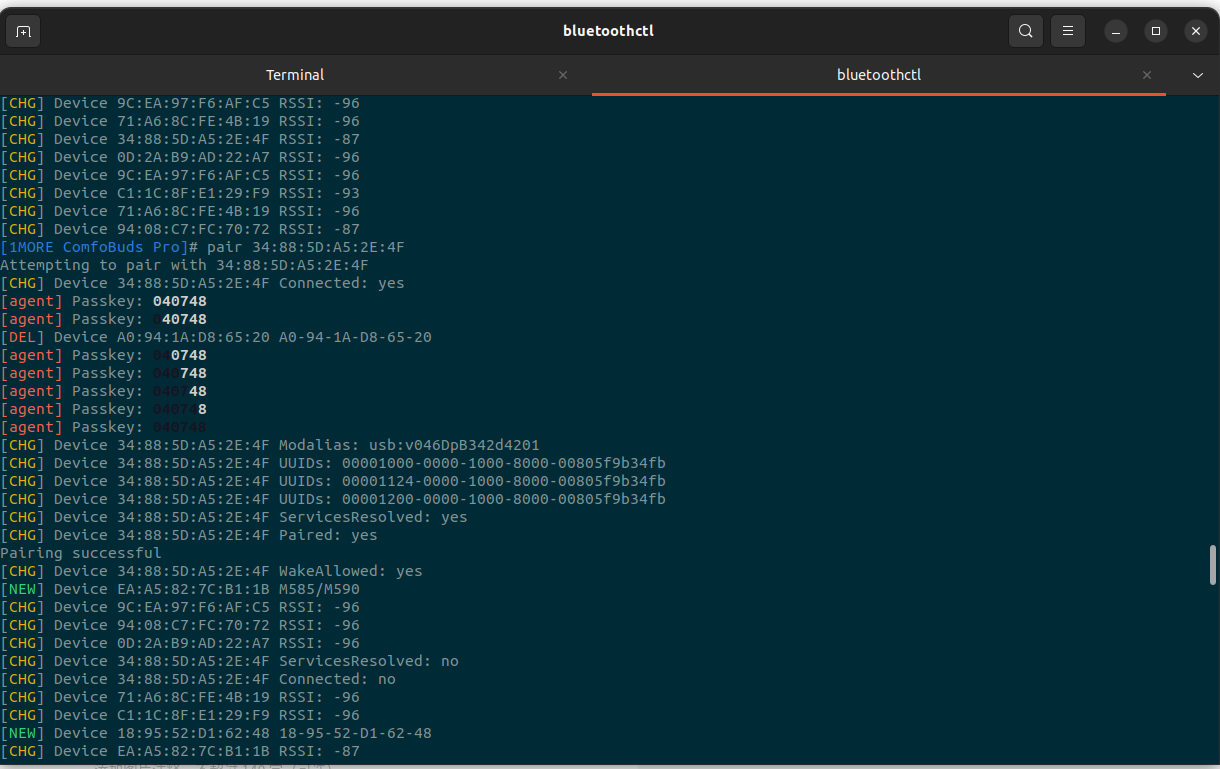Click the C1:1C:8F:E1:29:F9 RSSI: -93 line

point(180,193)
